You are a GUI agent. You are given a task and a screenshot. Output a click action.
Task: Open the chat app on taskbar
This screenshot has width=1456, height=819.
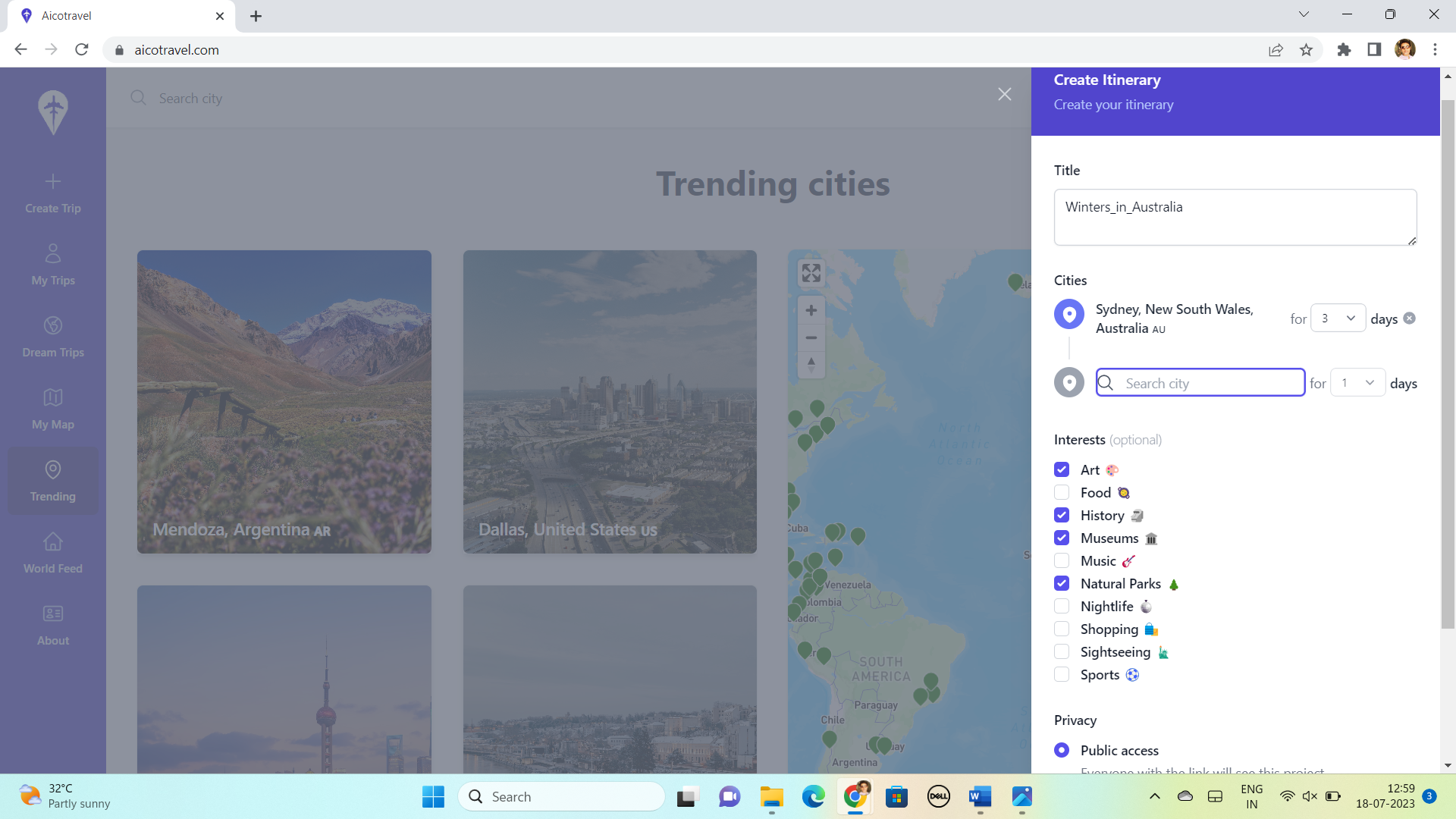[730, 797]
